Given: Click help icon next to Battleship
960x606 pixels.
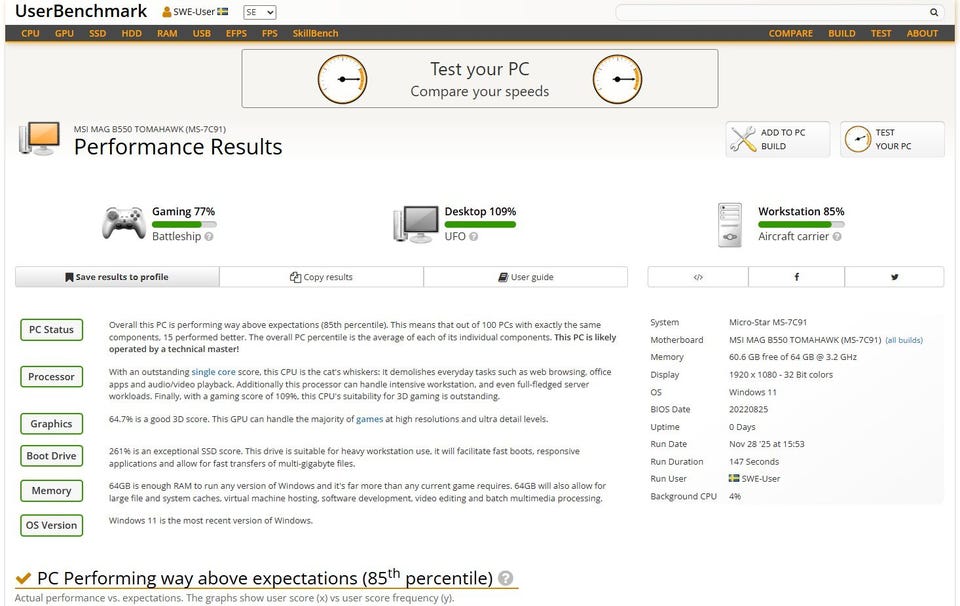Looking at the screenshot, I should [x=209, y=237].
